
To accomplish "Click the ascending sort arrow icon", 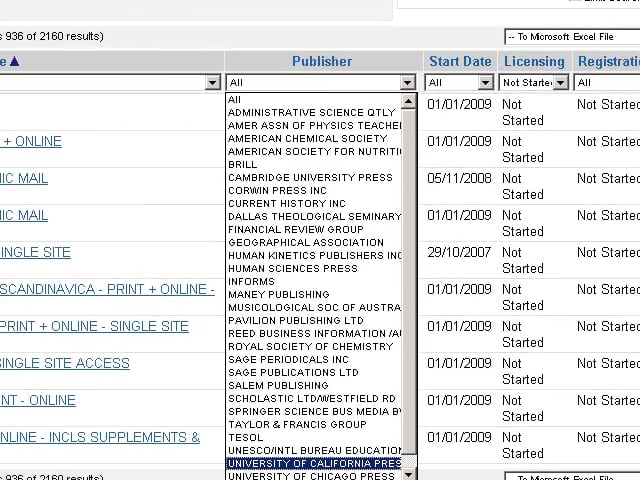I will 15,61.
